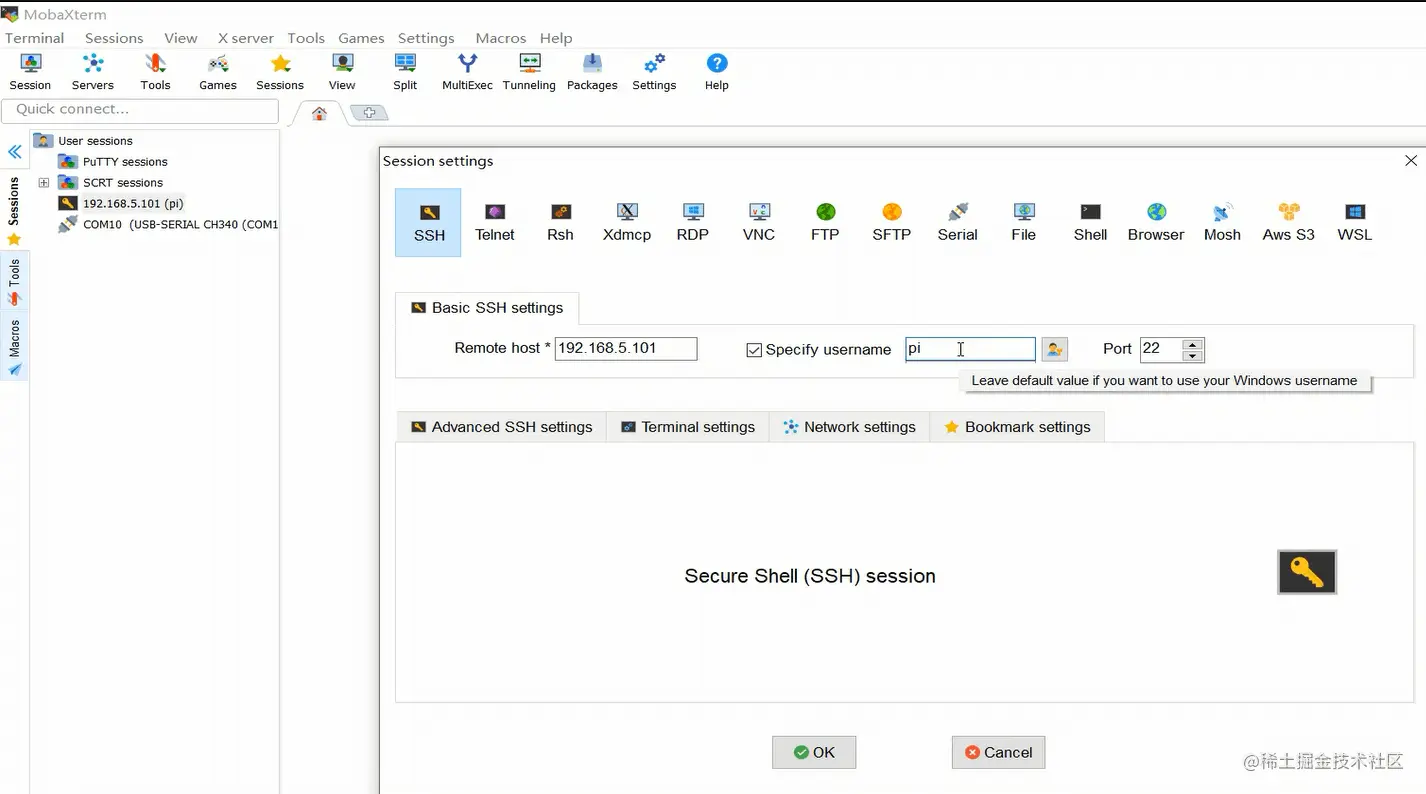
Task: Open the Terminal menu
Action: point(35,38)
